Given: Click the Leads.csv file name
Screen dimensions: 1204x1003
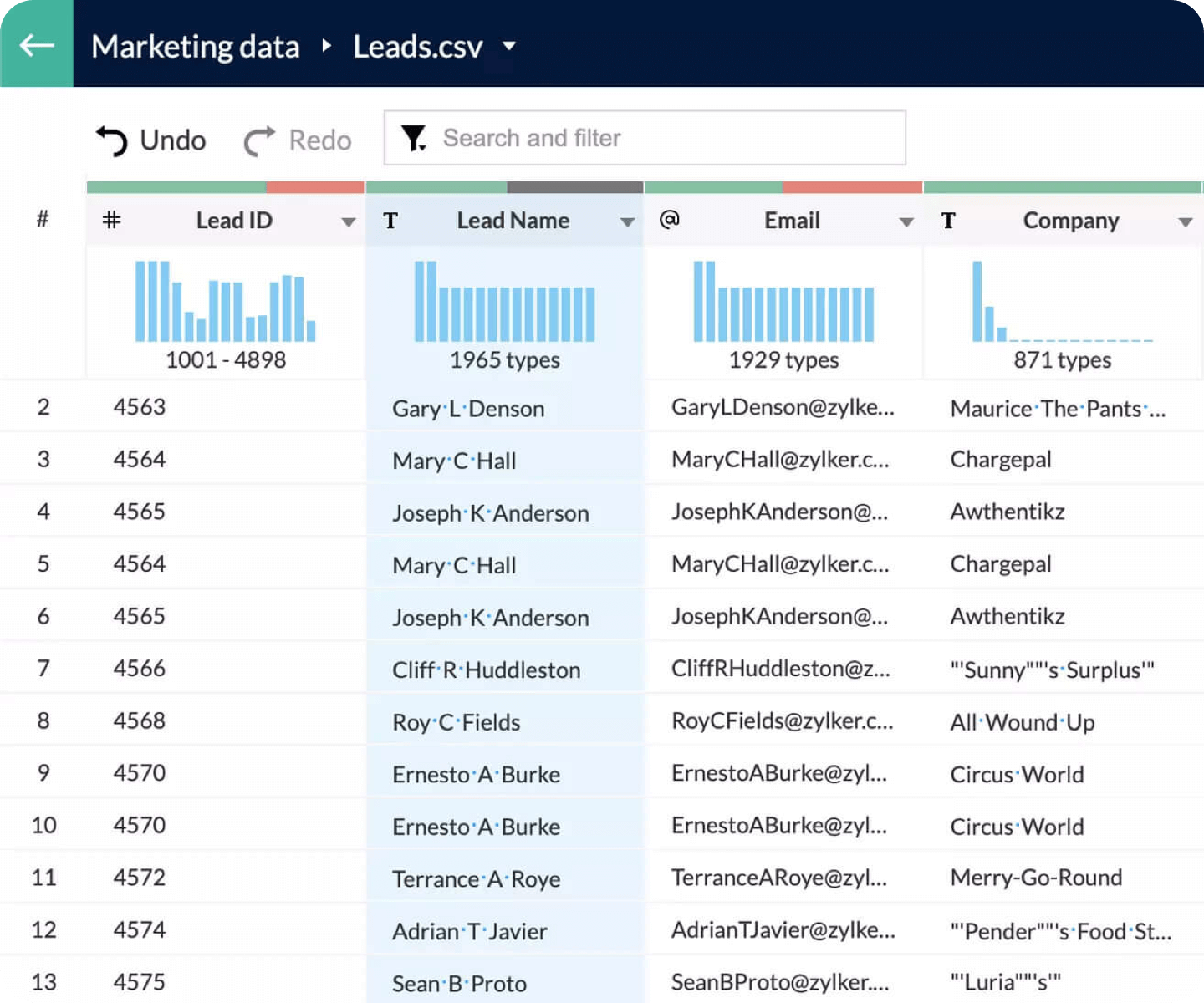Looking at the screenshot, I should coord(417,47).
